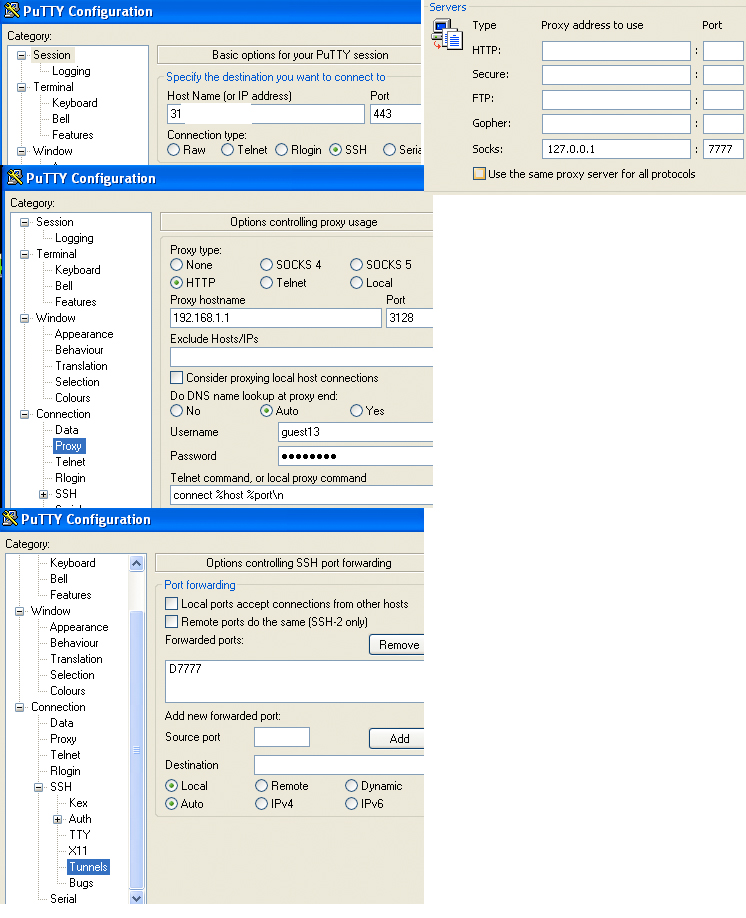Click the proxy Port field 3128
This screenshot has width=746, height=918.
click(x=409, y=318)
